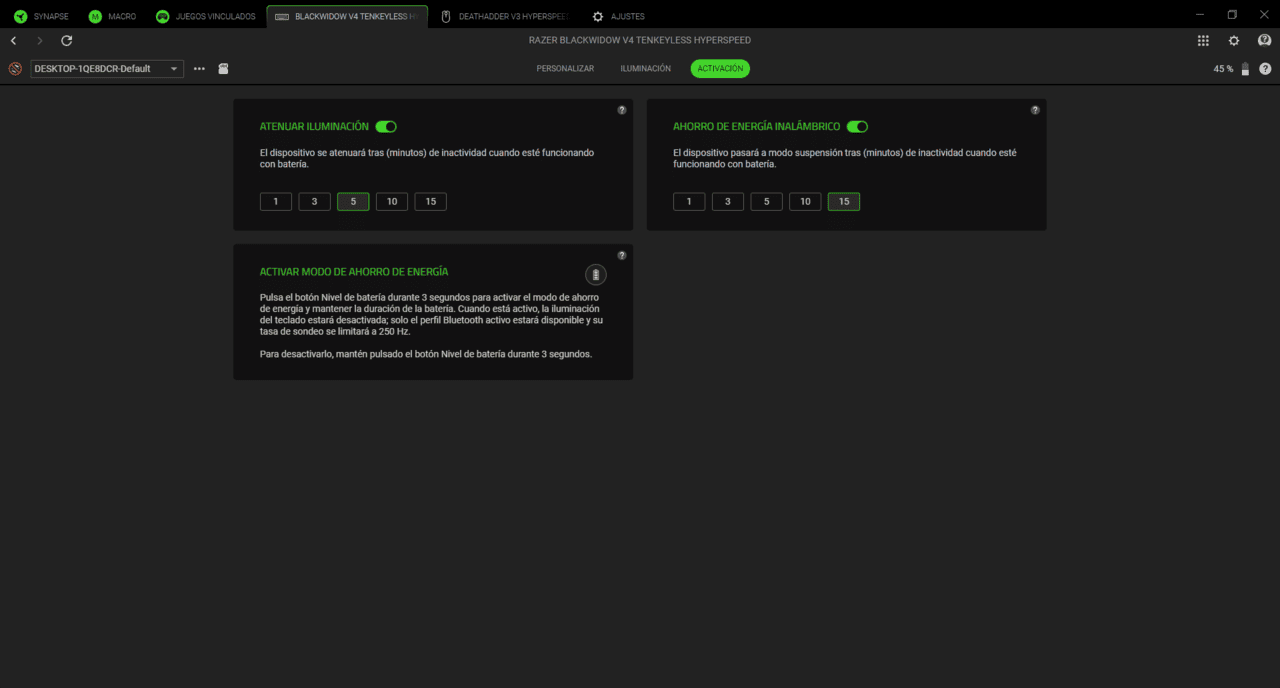The image size is (1280, 688).
Task: Toggle the Atenuar Iluminación switch
Action: click(x=386, y=127)
